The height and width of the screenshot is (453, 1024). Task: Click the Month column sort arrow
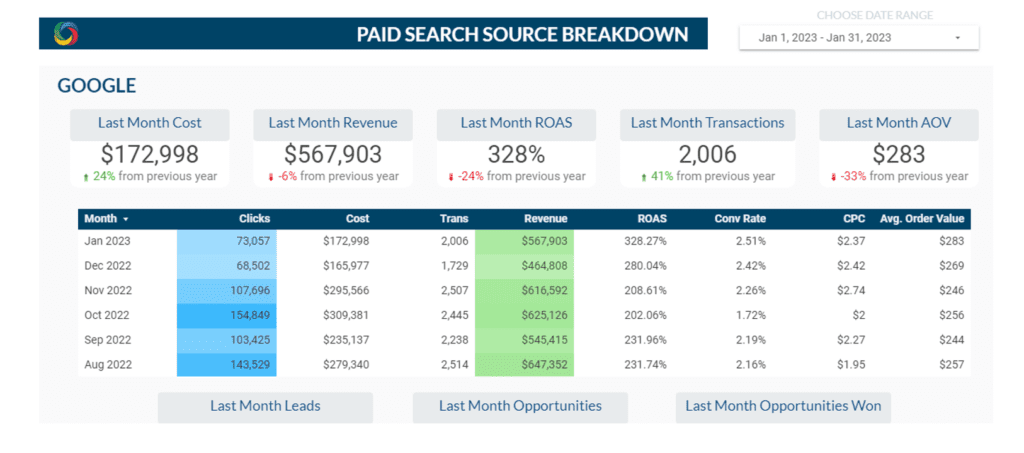[x=126, y=219]
